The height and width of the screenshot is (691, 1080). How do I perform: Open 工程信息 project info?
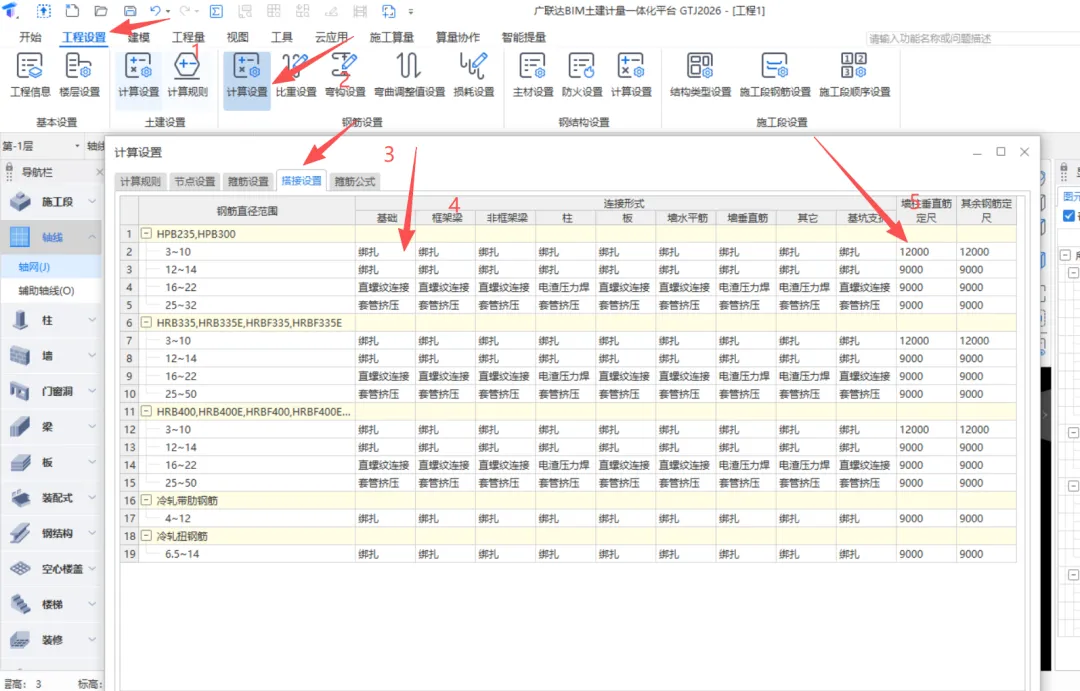tap(30, 75)
